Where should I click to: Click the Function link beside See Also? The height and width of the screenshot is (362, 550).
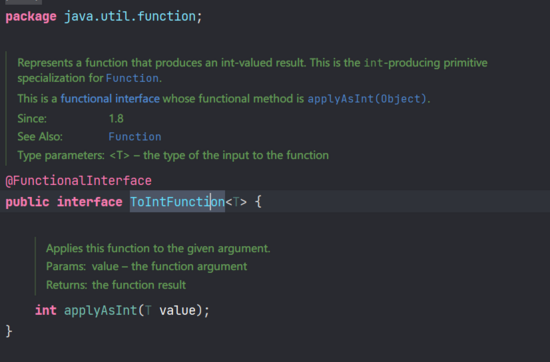coord(135,137)
